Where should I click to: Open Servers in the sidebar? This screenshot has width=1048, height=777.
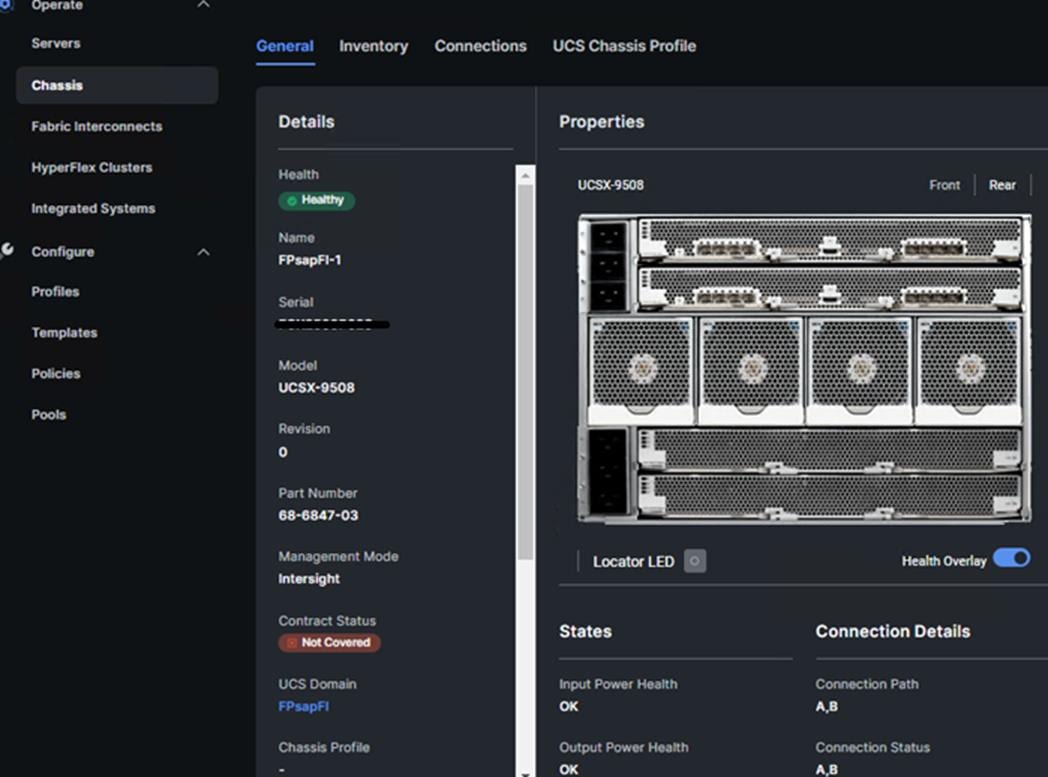tap(55, 43)
